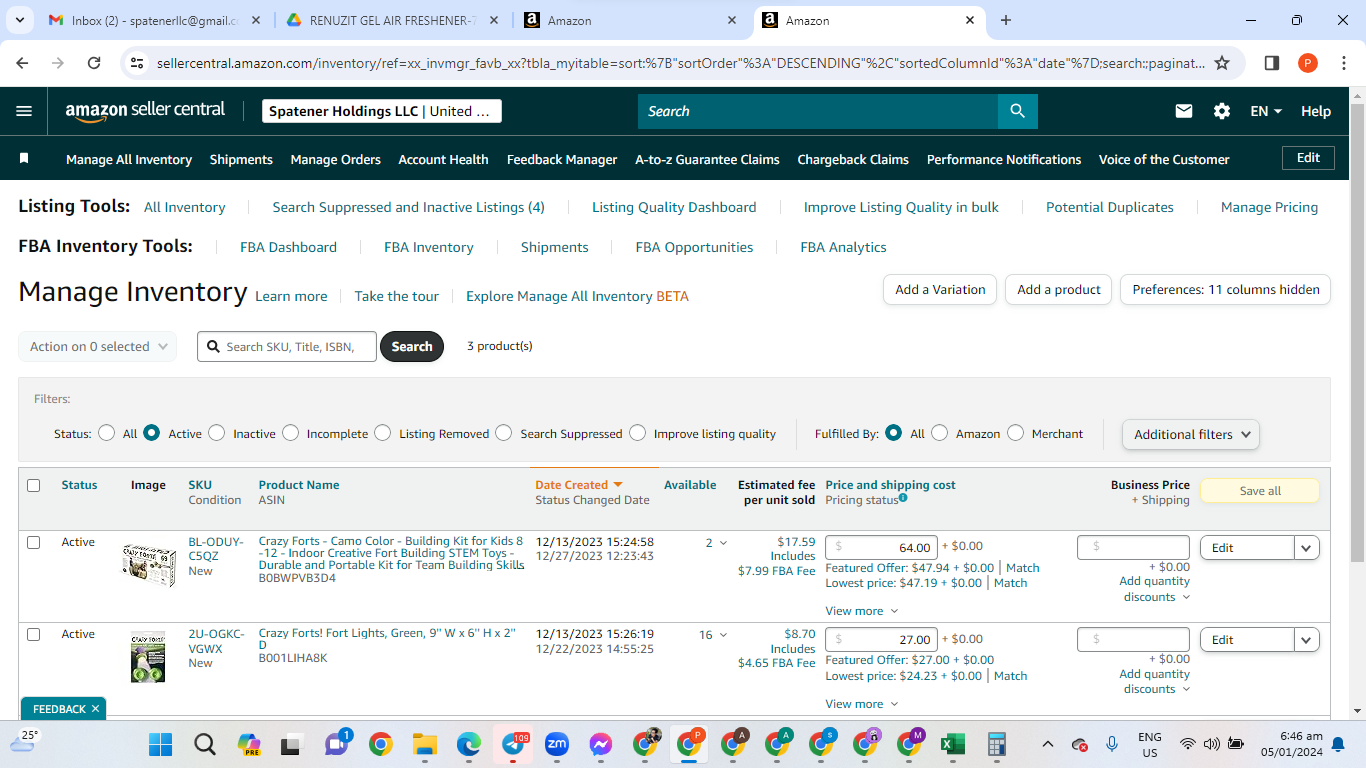
Task: Open the Spatener Holdings LLC account switcher
Action: point(382,111)
